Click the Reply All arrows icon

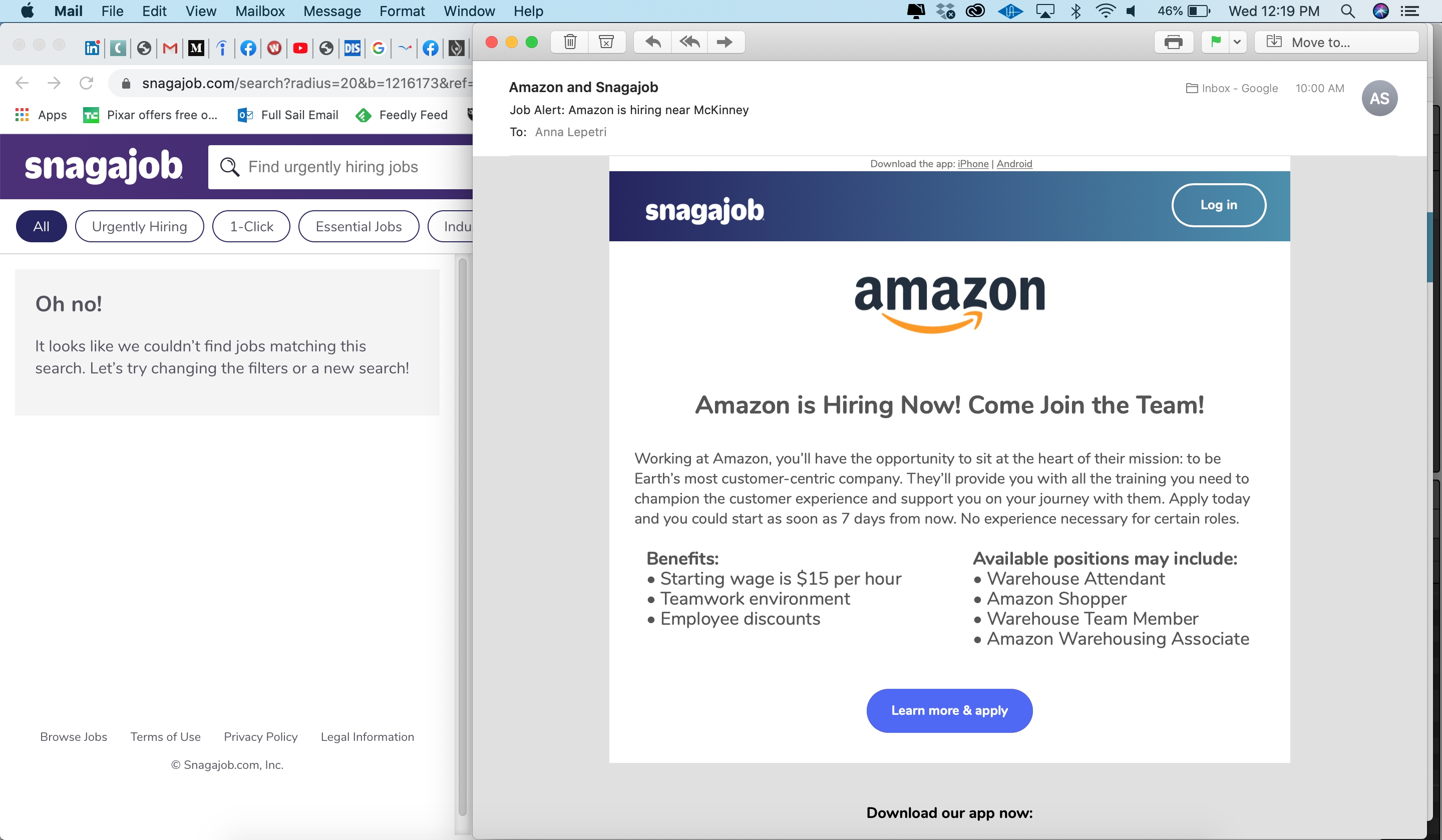pos(689,42)
